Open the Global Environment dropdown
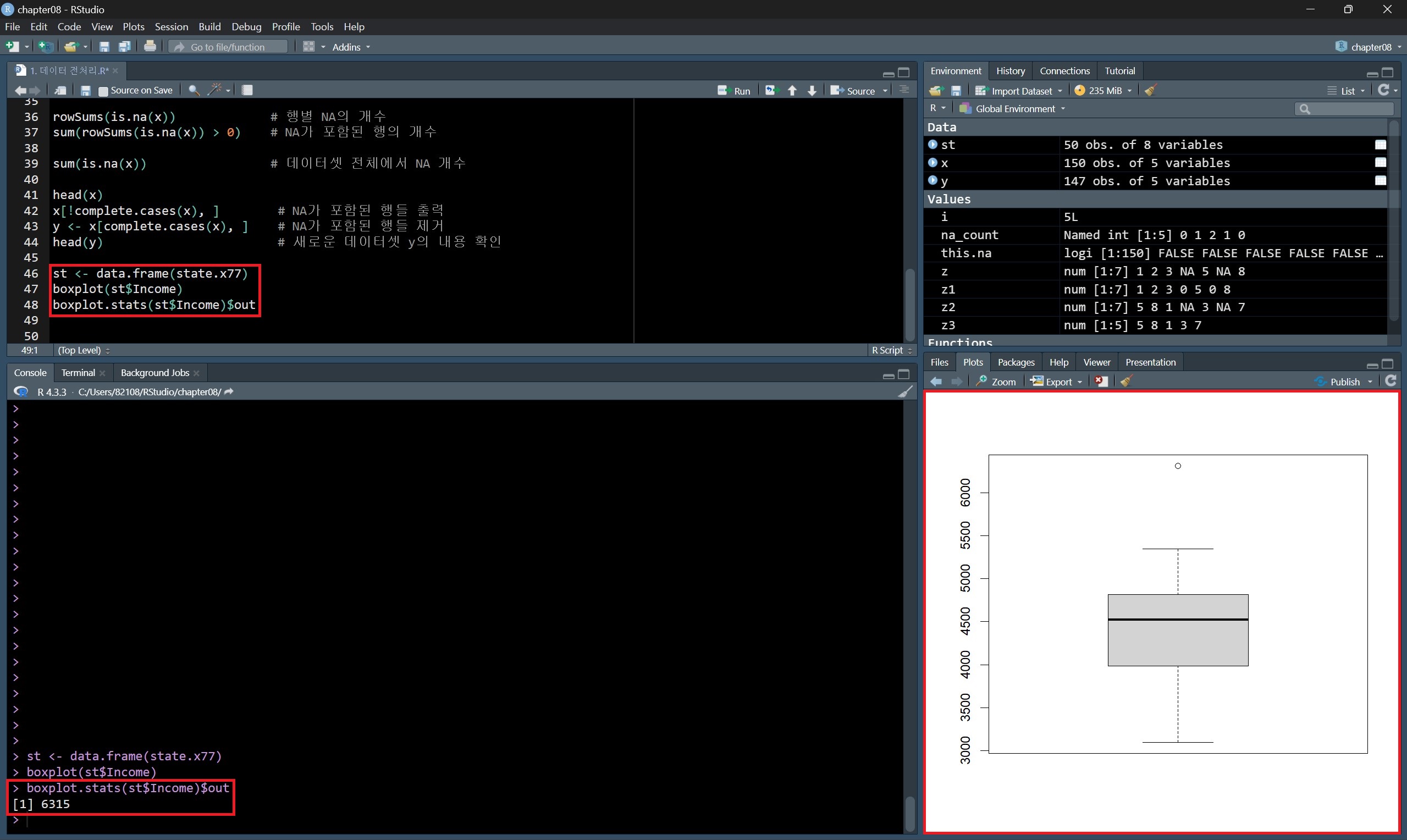The width and height of the screenshot is (1407, 840). pos(1015,109)
